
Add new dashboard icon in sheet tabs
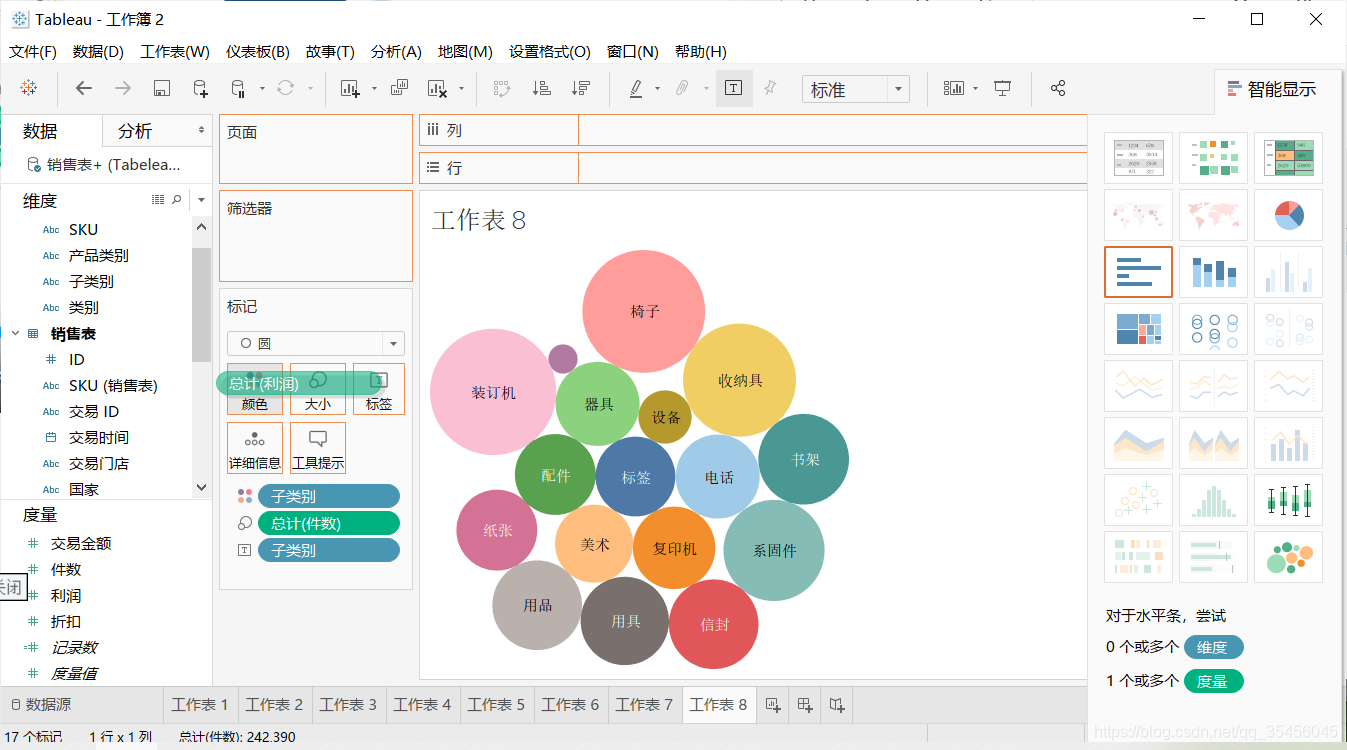click(x=804, y=704)
